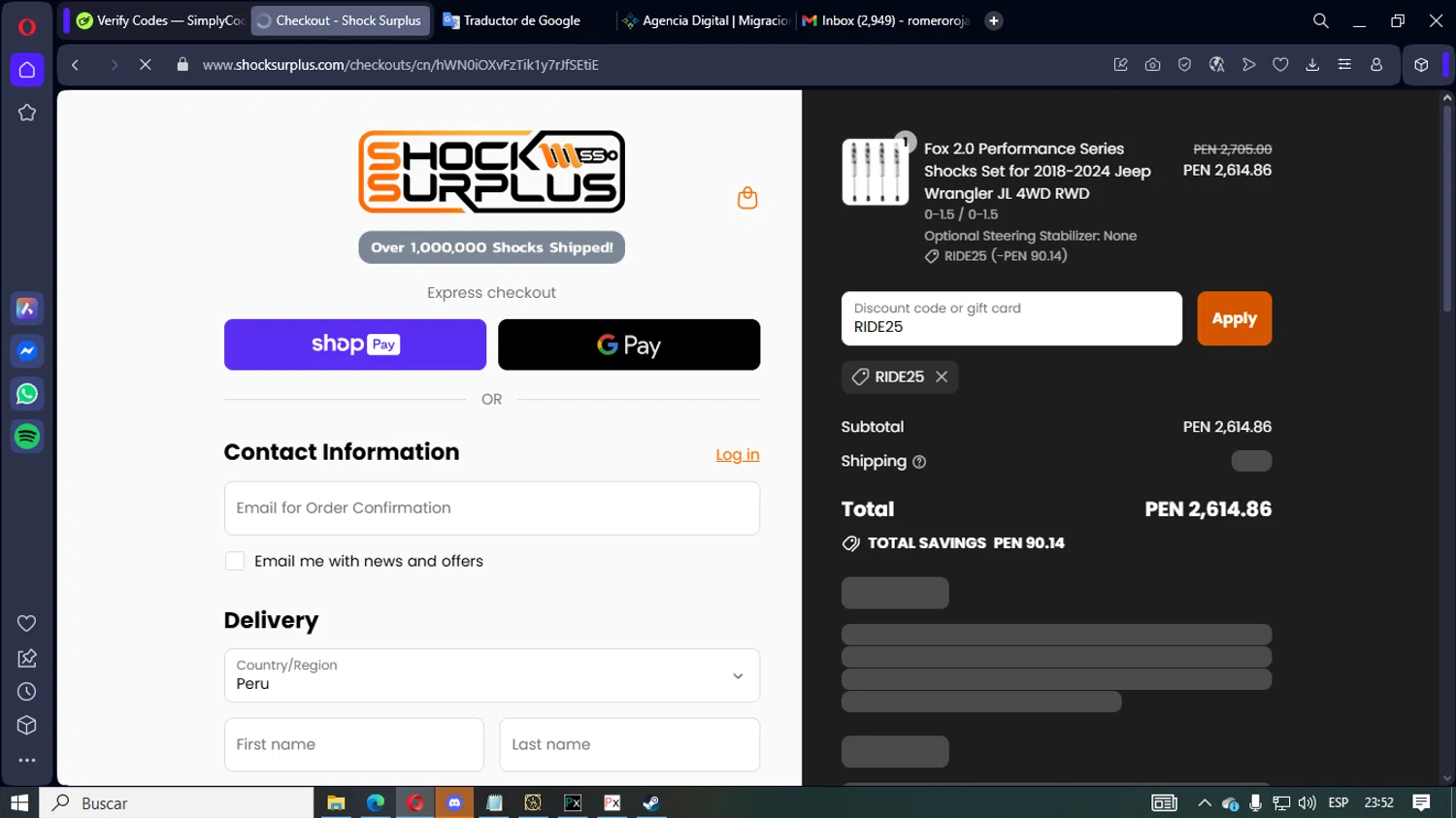Screen dimensions: 1456x818
Task: Open notification center icon
Action: pos(1421,802)
